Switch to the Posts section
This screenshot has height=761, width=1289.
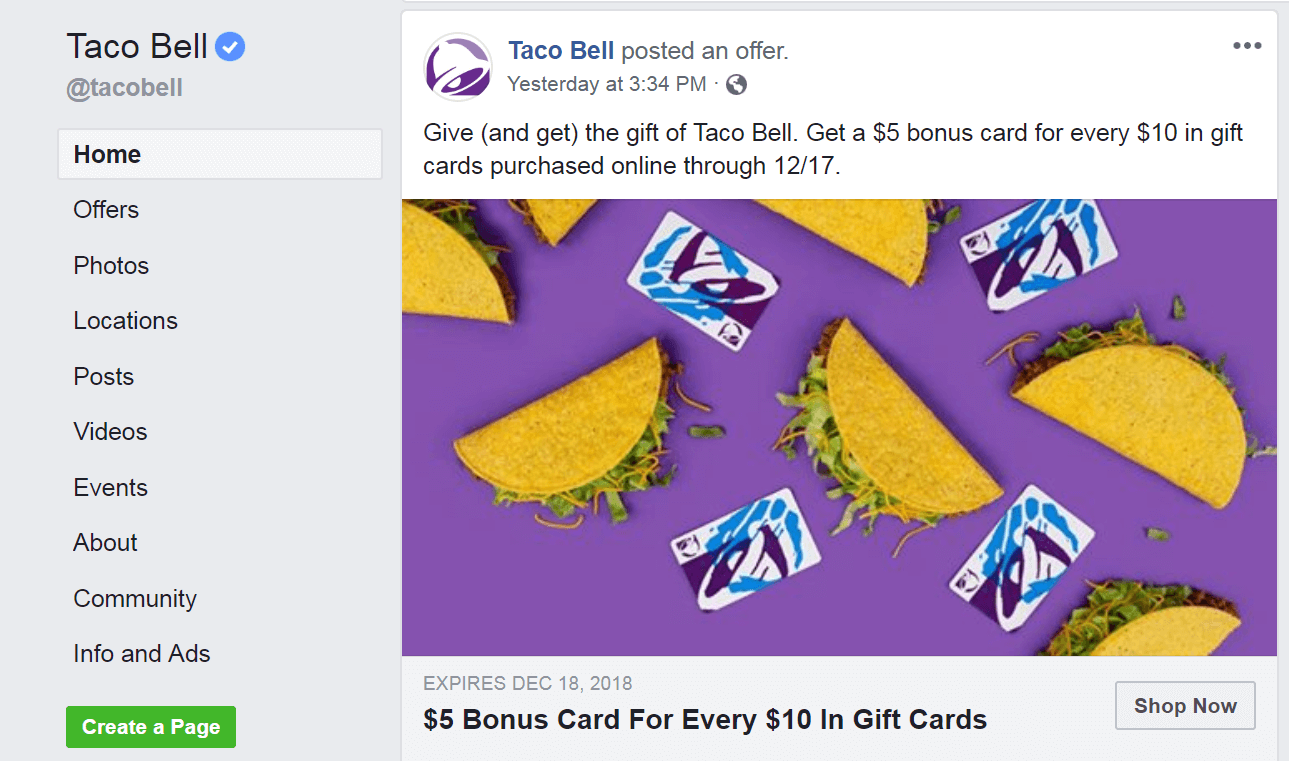[103, 377]
